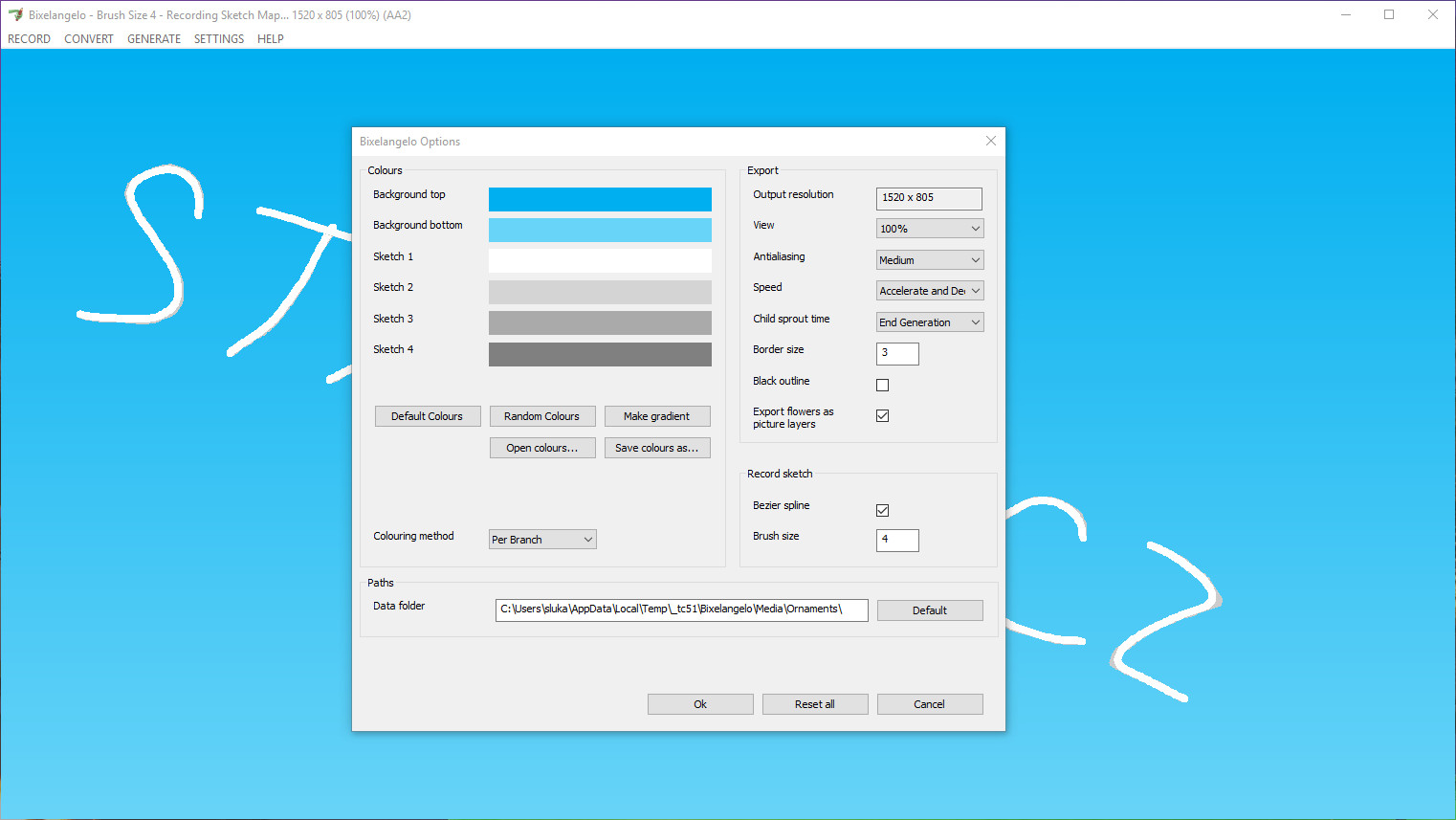Open the GENERATE menu
The image size is (1456, 820).
click(154, 39)
